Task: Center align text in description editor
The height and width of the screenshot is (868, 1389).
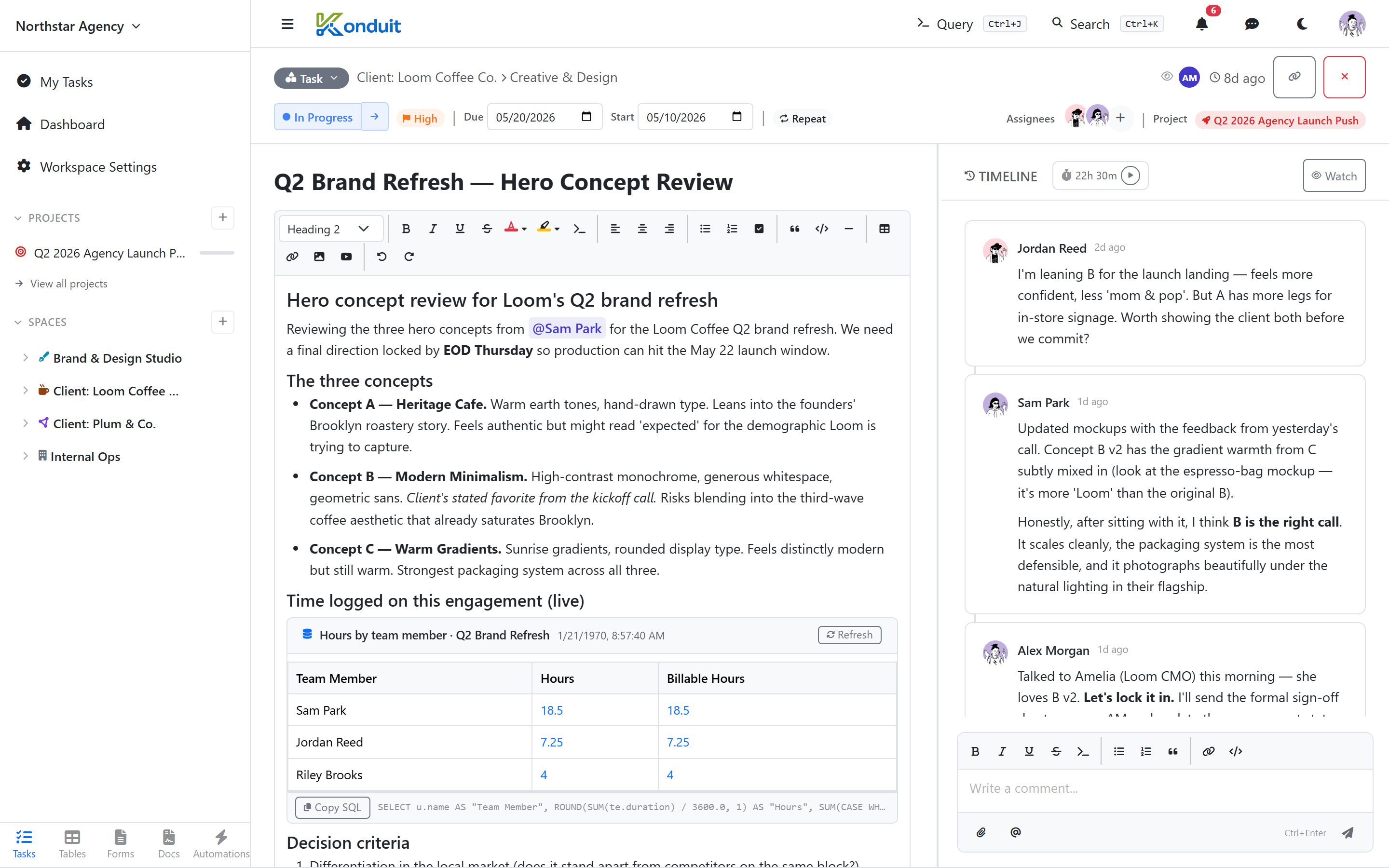Action: click(x=642, y=229)
